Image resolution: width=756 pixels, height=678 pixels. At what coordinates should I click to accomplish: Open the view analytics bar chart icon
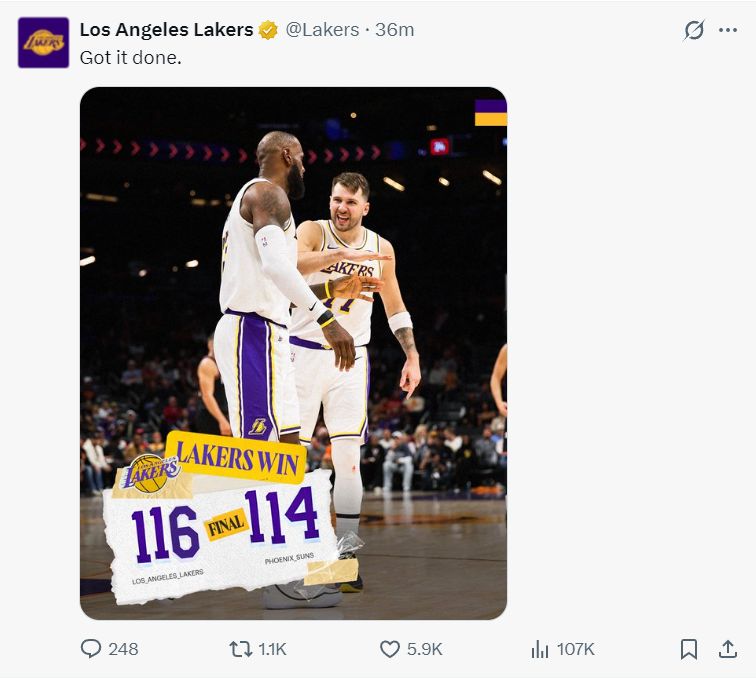coord(540,649)
